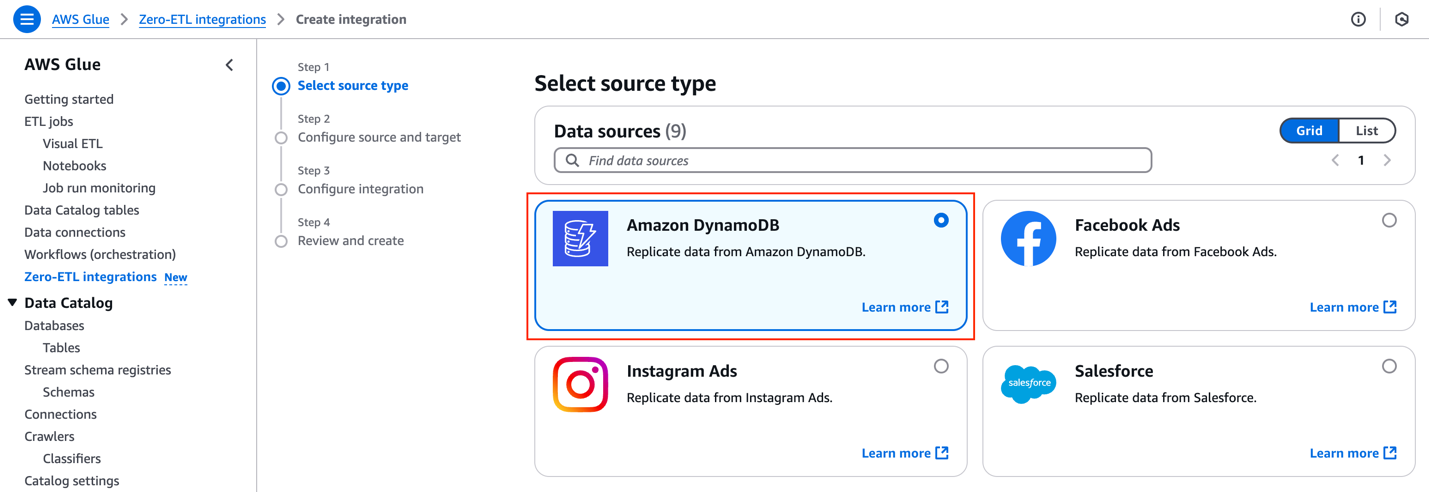Go to next page of data sources
The image size is (1429, 492).
pos(1387,160)
